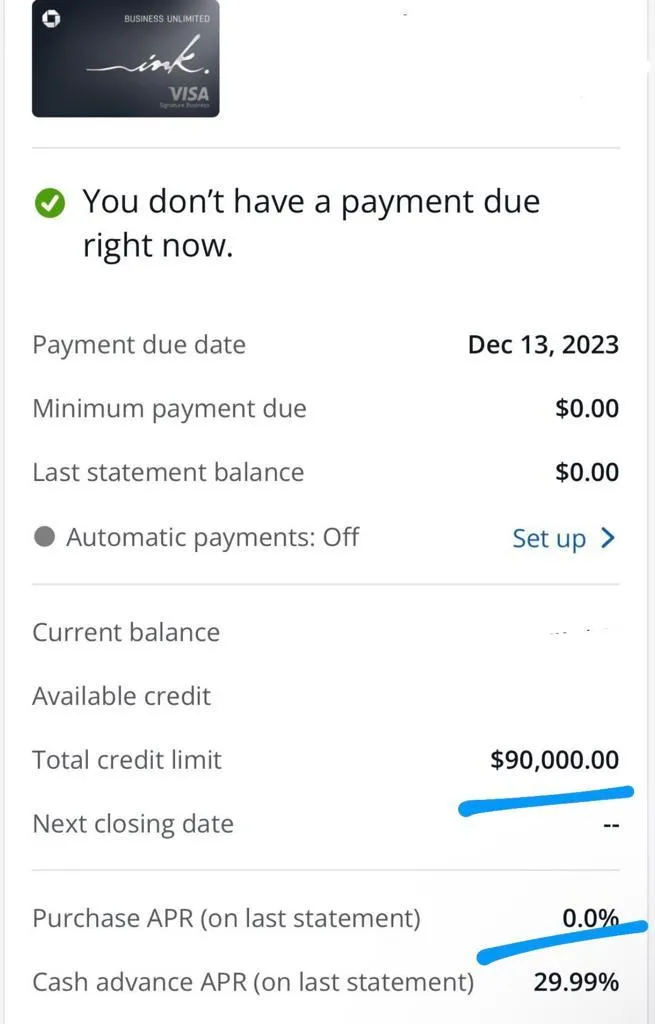
Task: Click the Chase logo on card image
Action: click(x=51, y=19)
